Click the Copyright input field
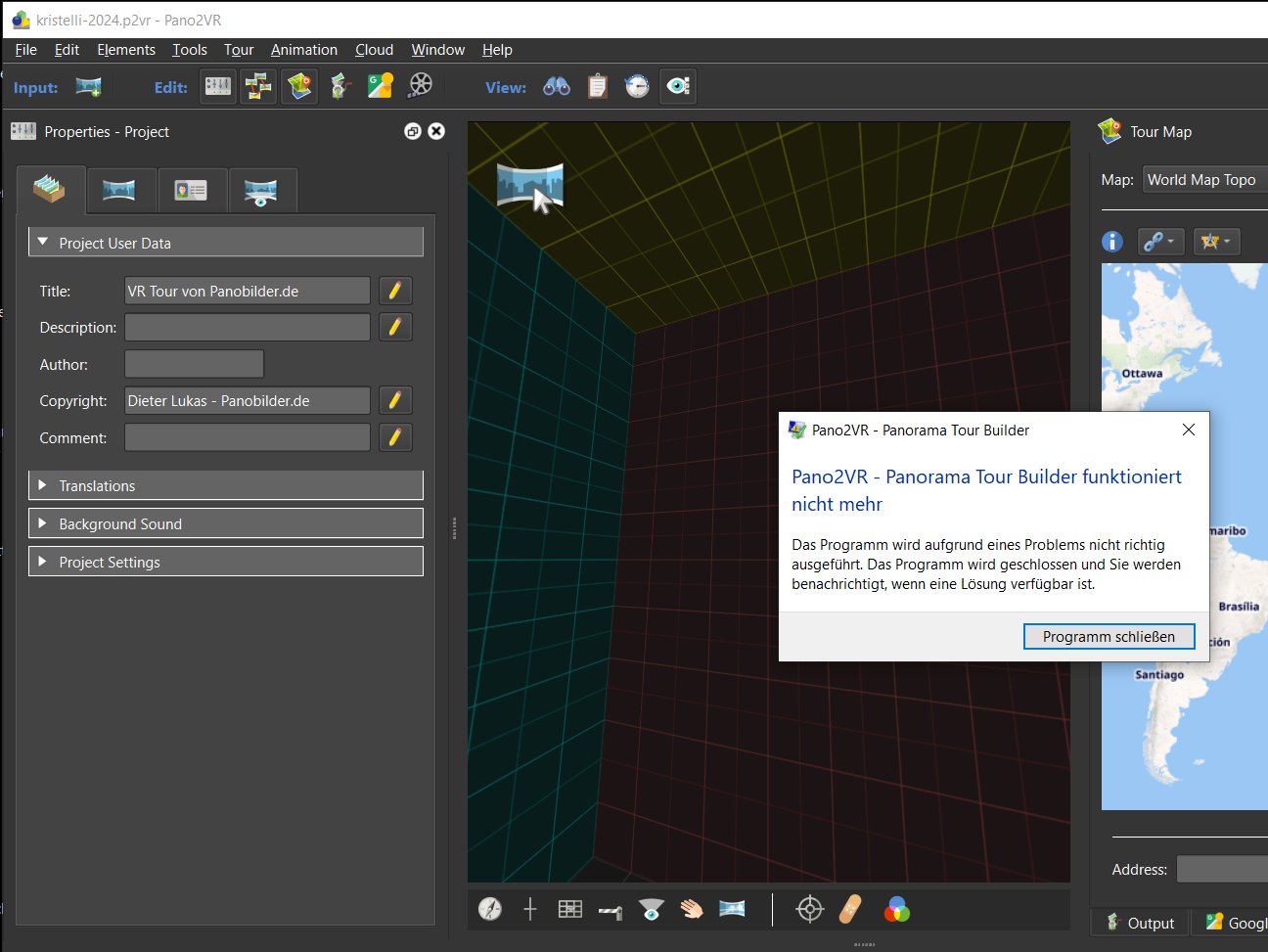The height and width of the screenshot is (952, 1268). (248, 400)
